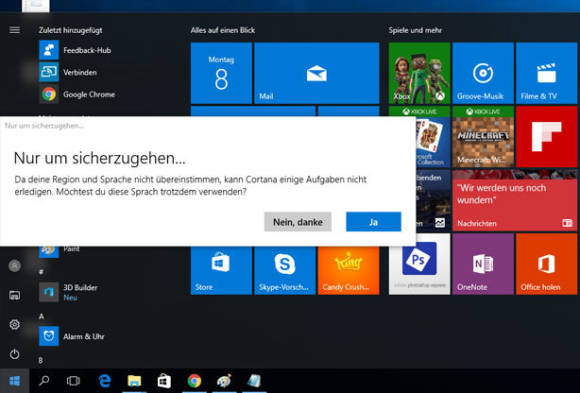Click the user account icon in Start sidebar
This screenshot has width=580, height=393.
coord(14,265)
